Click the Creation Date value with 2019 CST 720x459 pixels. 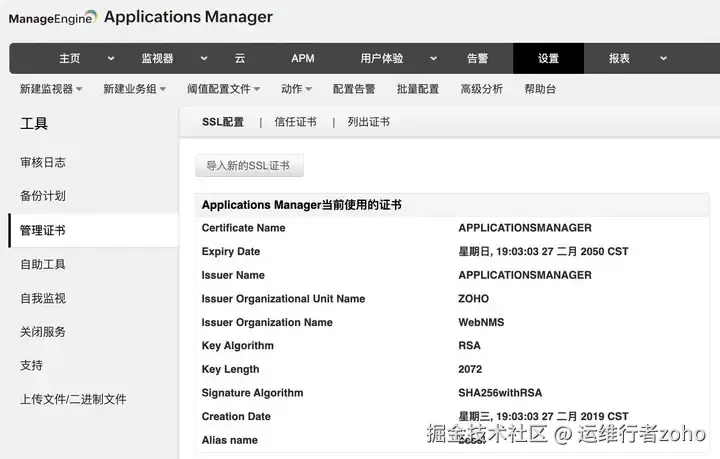(x=543, y=416)
